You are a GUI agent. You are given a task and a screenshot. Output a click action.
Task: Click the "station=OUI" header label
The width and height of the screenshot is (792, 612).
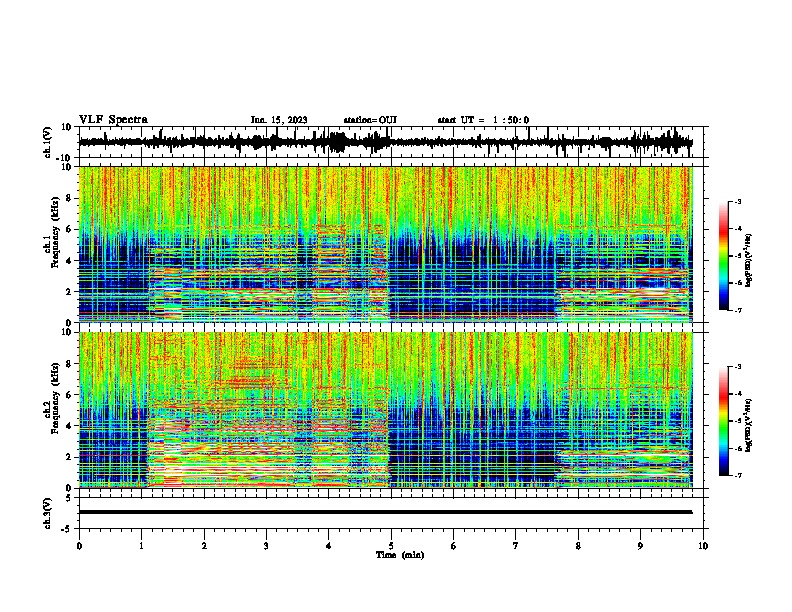point(370,120)
